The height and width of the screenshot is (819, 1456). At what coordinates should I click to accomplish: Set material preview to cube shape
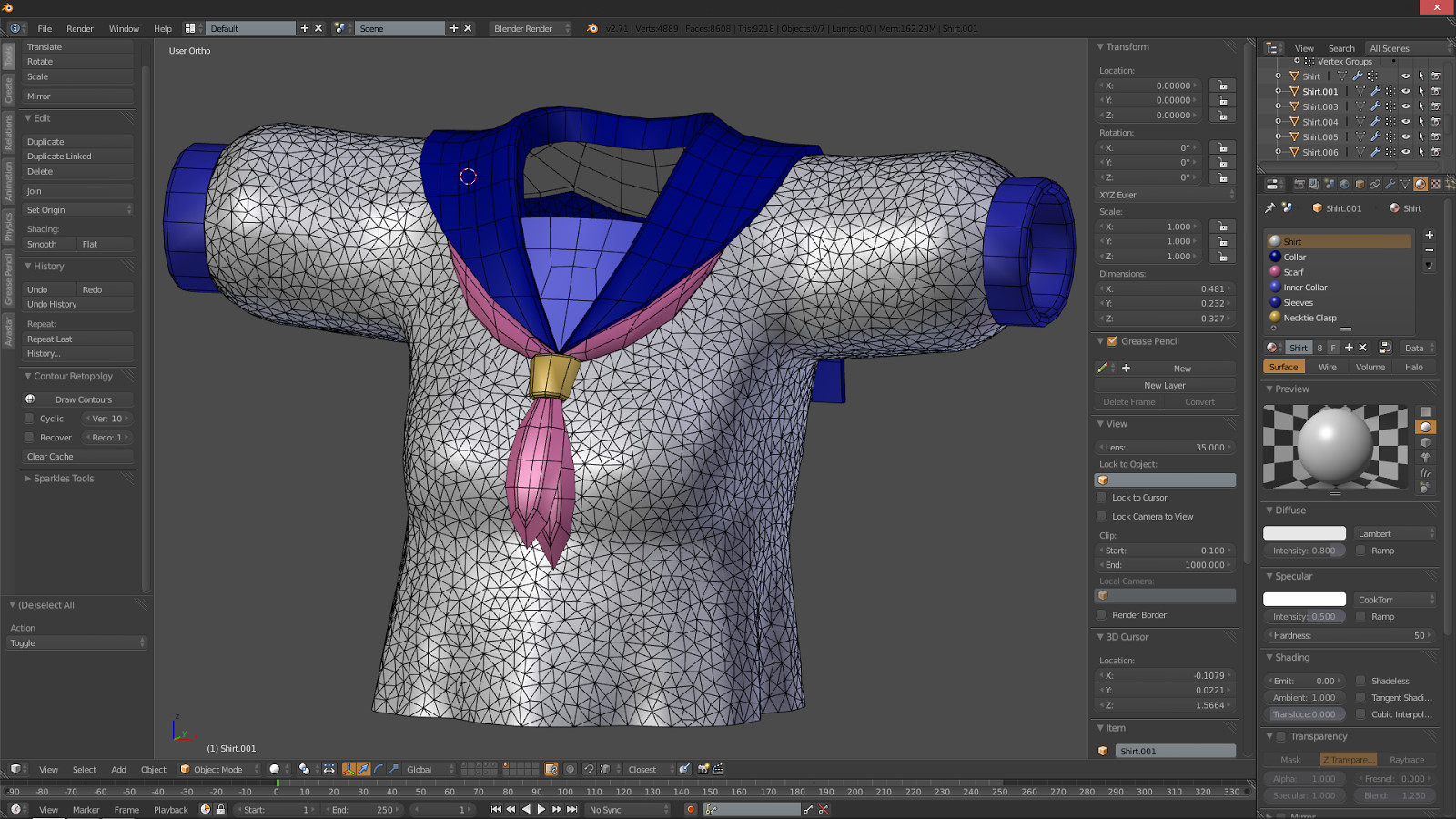pyautogui.click(x=1426, y=442)
